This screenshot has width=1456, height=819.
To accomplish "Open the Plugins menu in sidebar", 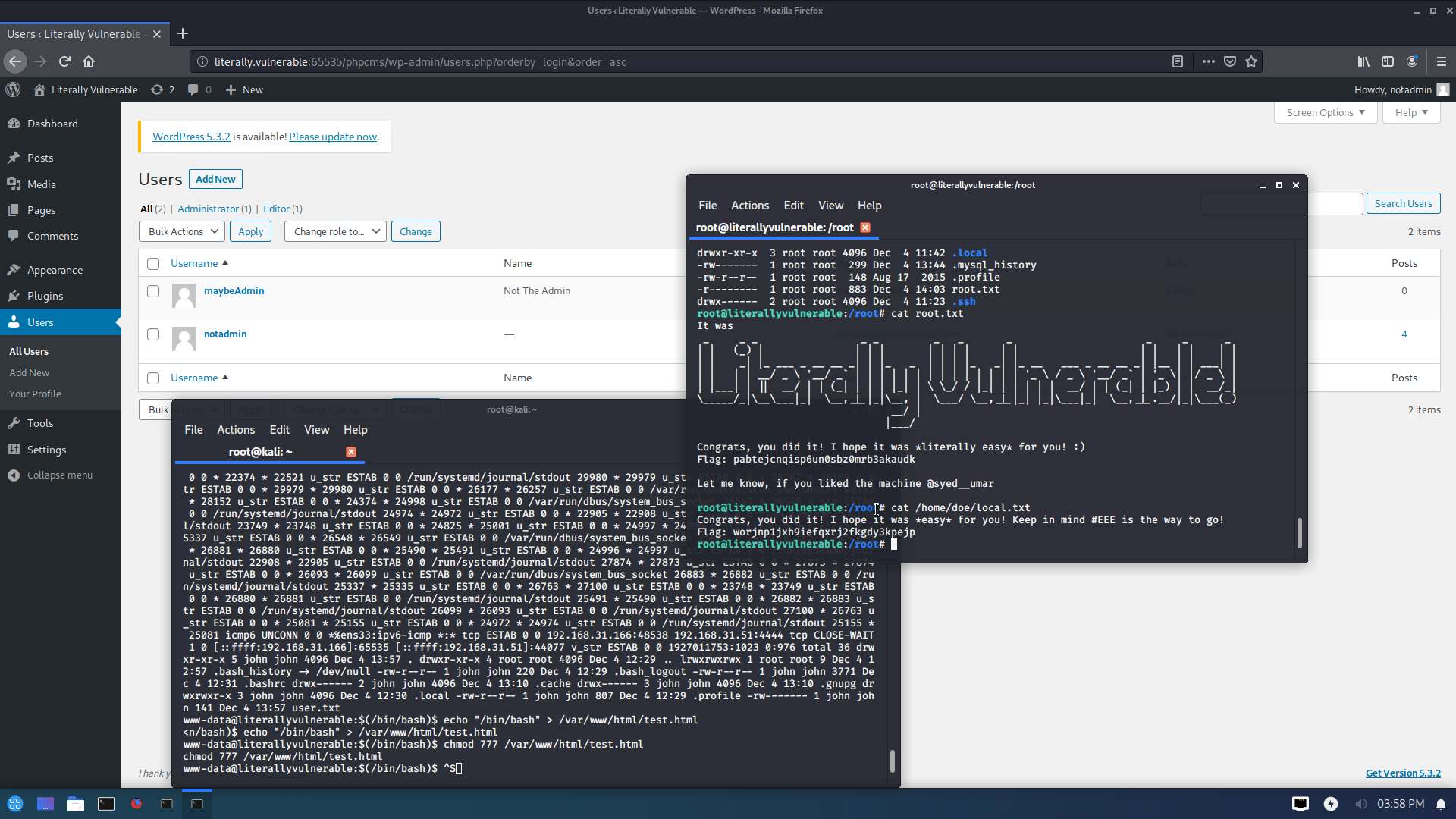I will 45,296.
